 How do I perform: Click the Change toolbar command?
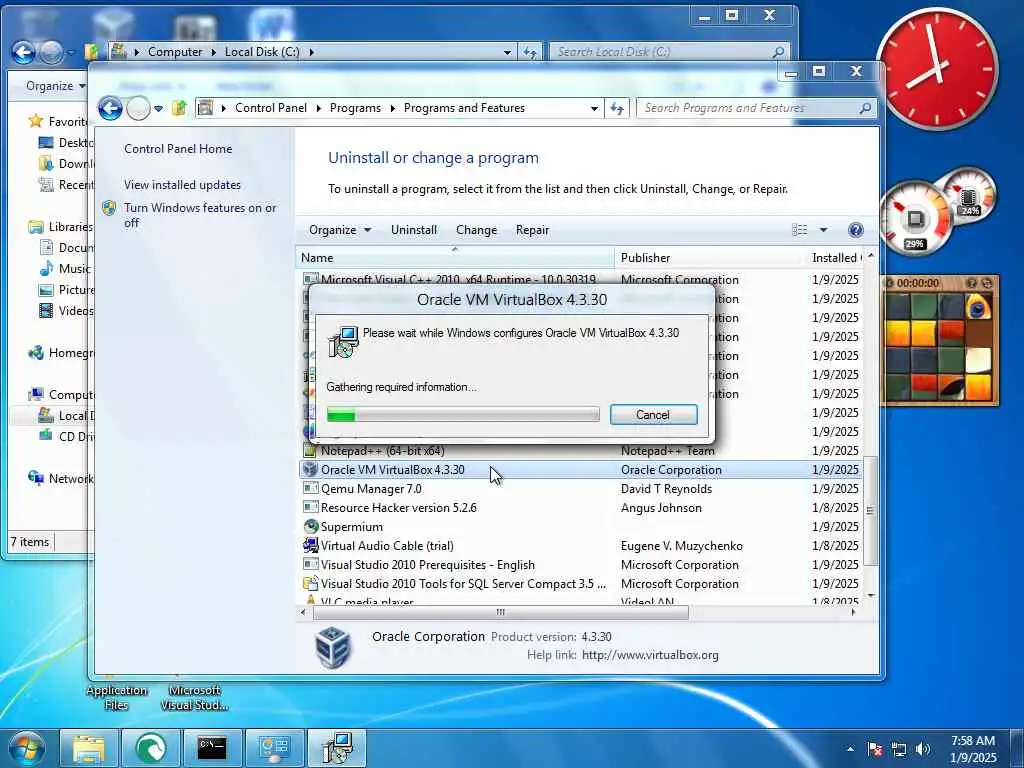(476, 230)
